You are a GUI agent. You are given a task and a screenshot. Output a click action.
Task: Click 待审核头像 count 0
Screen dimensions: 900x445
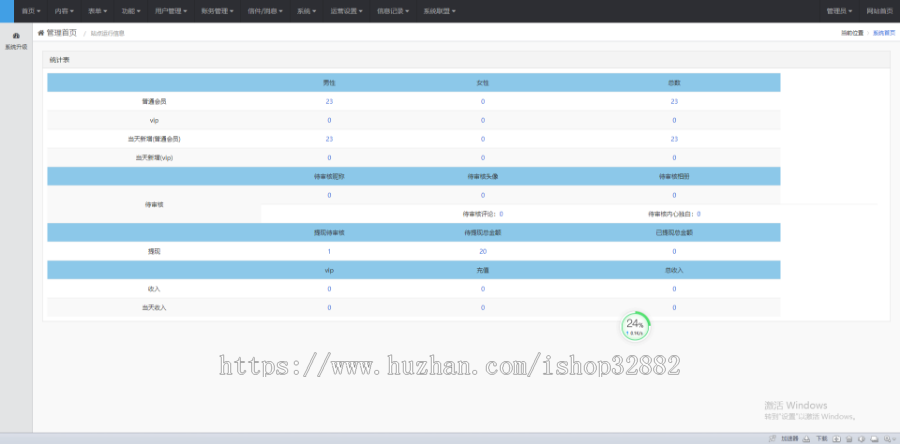point(483,195)
